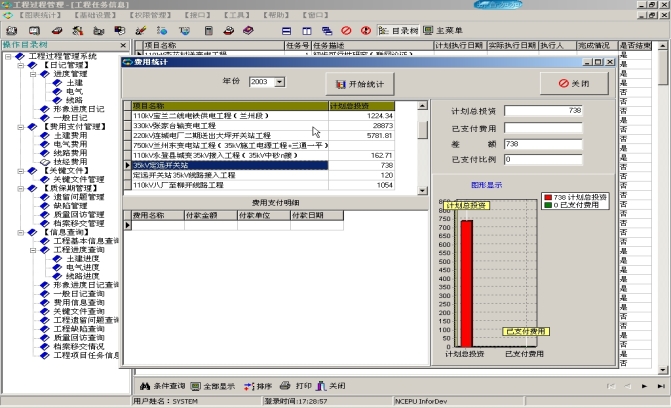The image size is (671, 408).
Task: Click the purple book icon in the main toolbar
Action: pos(248,30)
